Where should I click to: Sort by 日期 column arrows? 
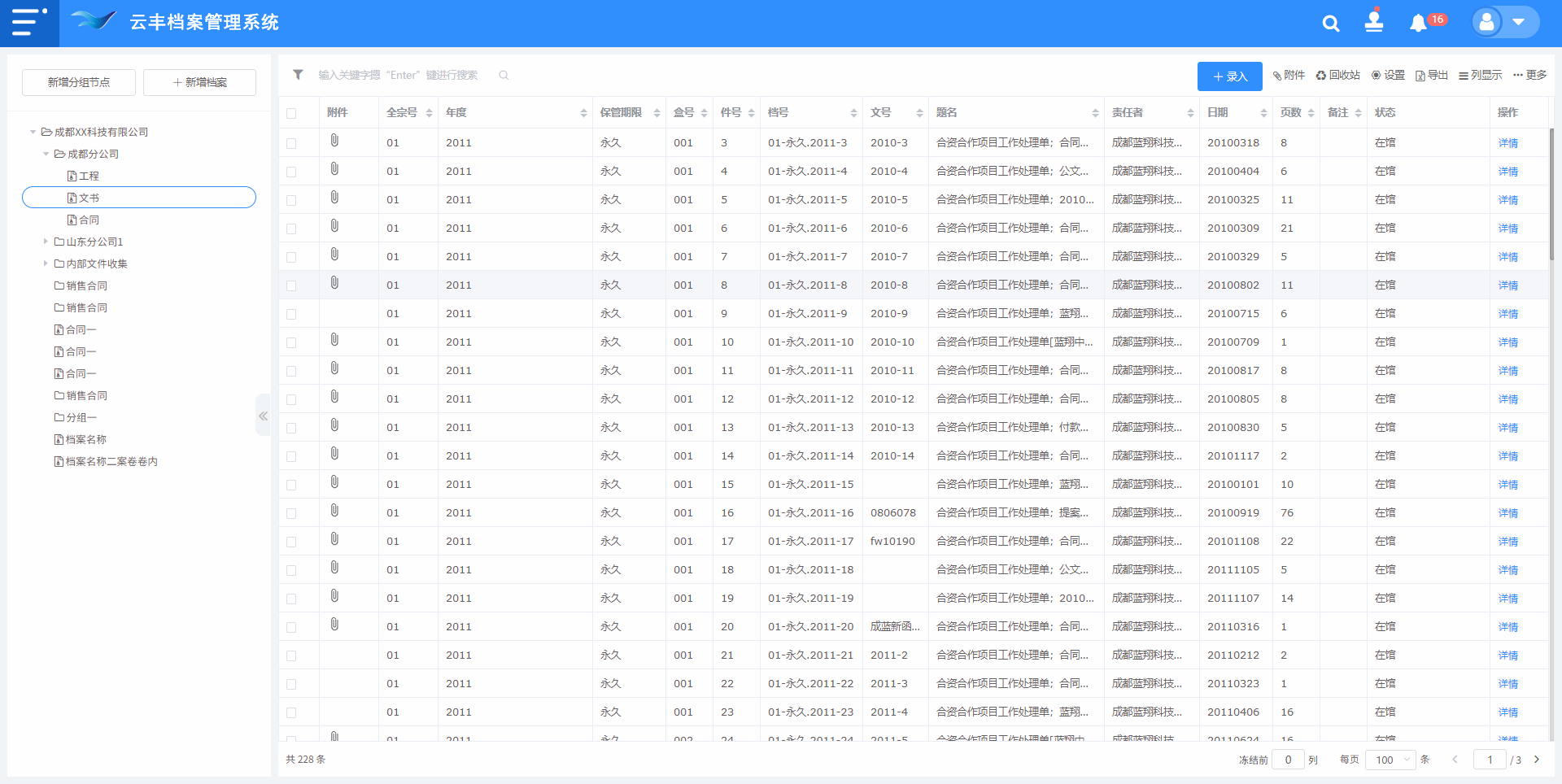pyautogui.click(x=1263, y=113)
